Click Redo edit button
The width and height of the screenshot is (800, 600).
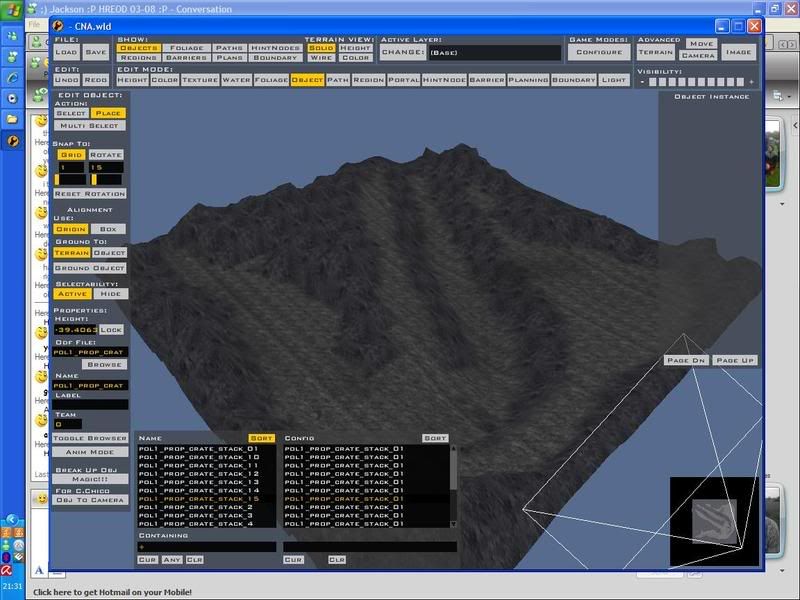95,80
